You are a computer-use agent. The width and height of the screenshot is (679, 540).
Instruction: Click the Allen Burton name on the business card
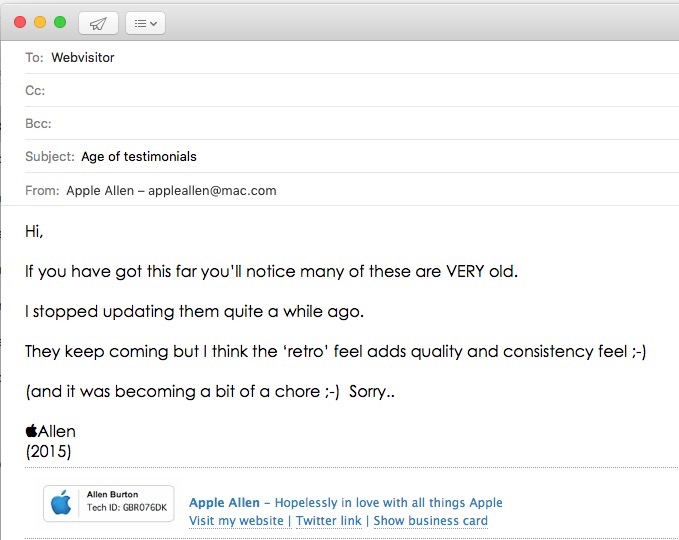[x=114, y=494]
